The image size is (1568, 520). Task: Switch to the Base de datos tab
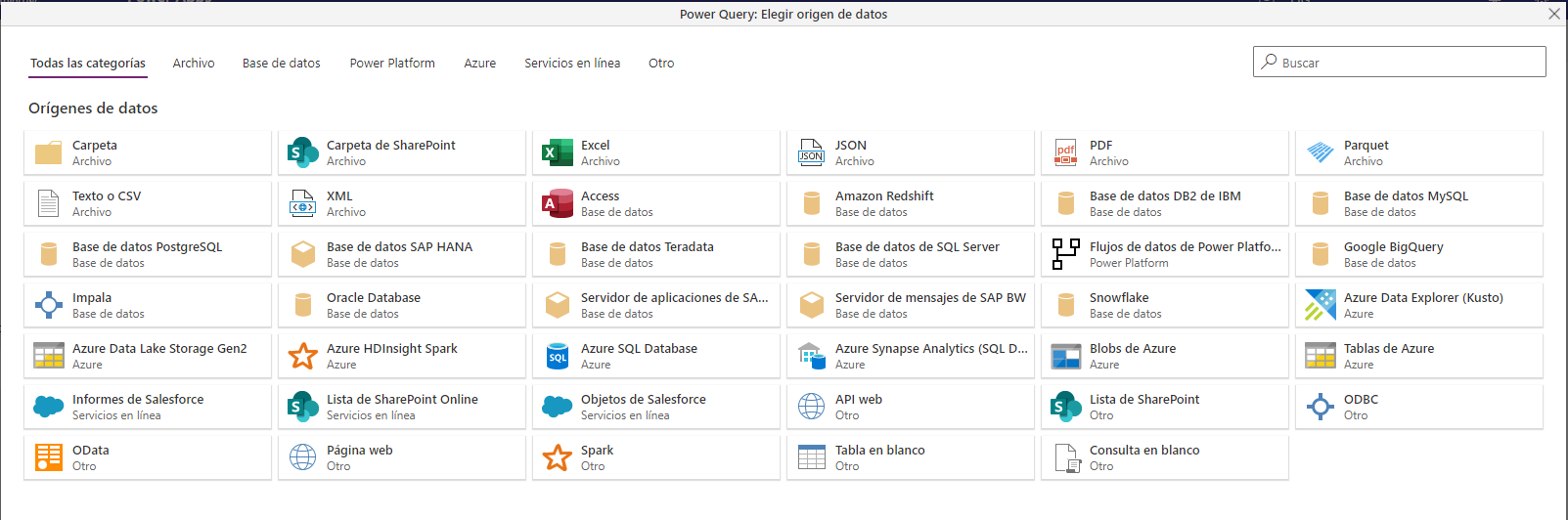[282, 63]
